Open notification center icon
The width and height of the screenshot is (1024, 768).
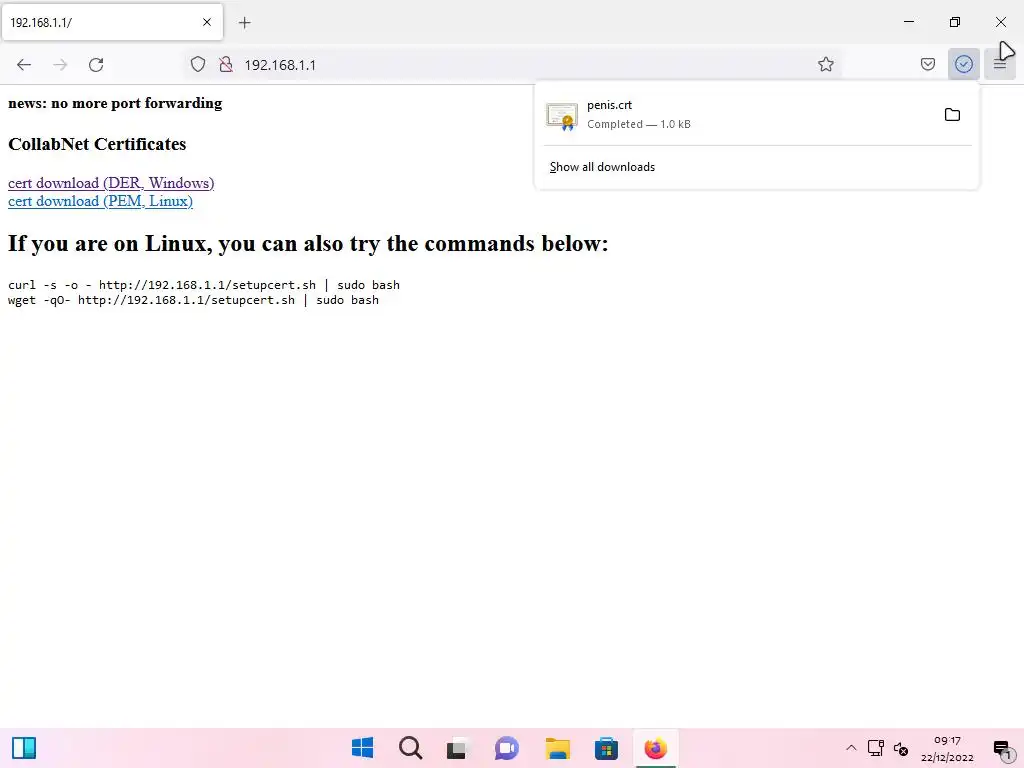[x=1002, y=749]
